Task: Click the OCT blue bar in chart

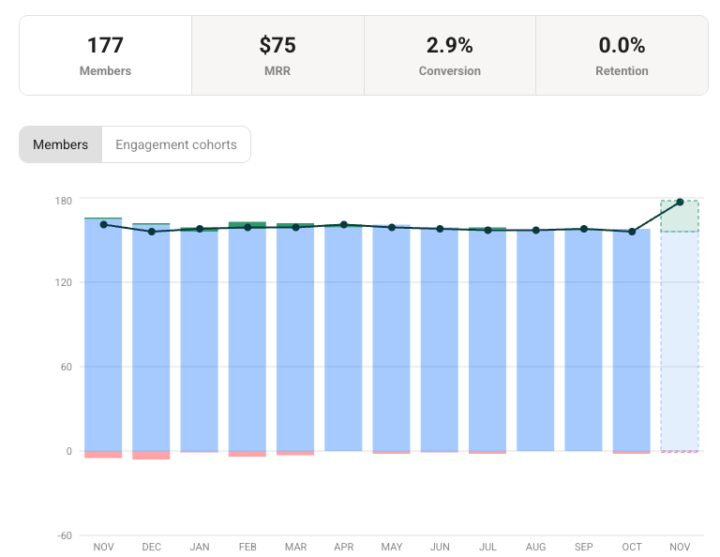Action: [x=631, y=340]
